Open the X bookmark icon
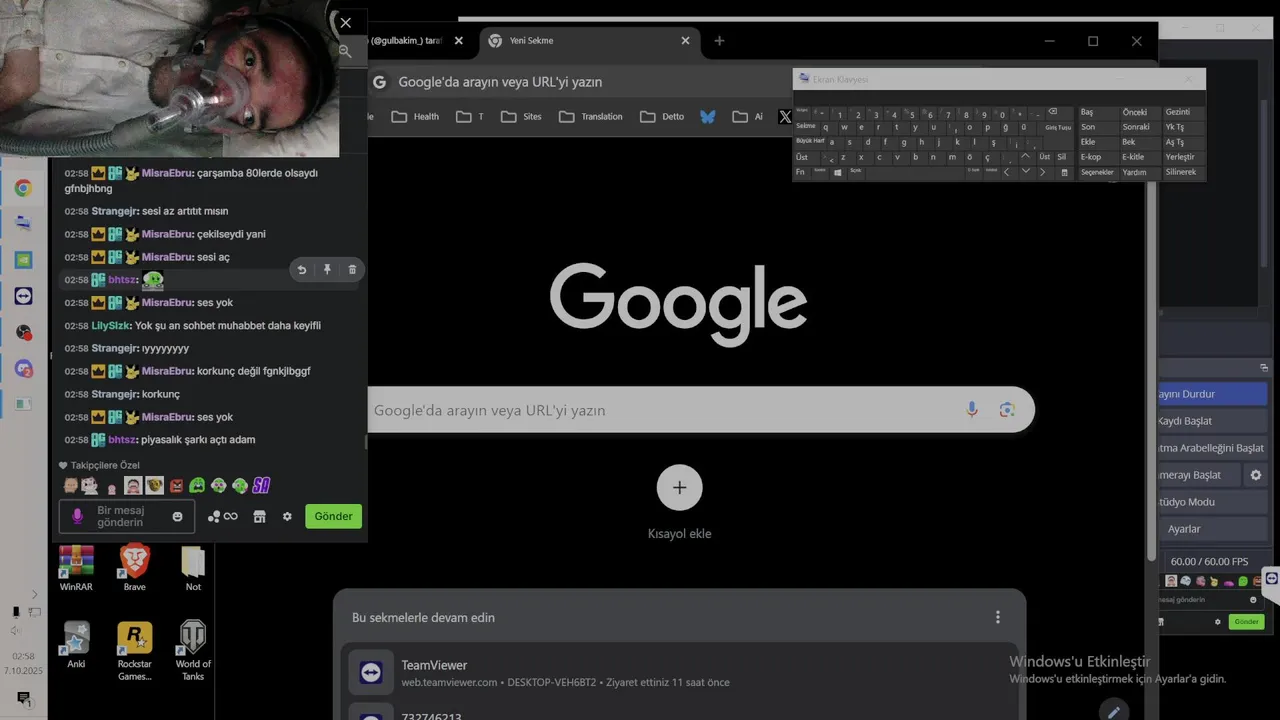The height and width of the screenshot is (720, 1280). 785,117
